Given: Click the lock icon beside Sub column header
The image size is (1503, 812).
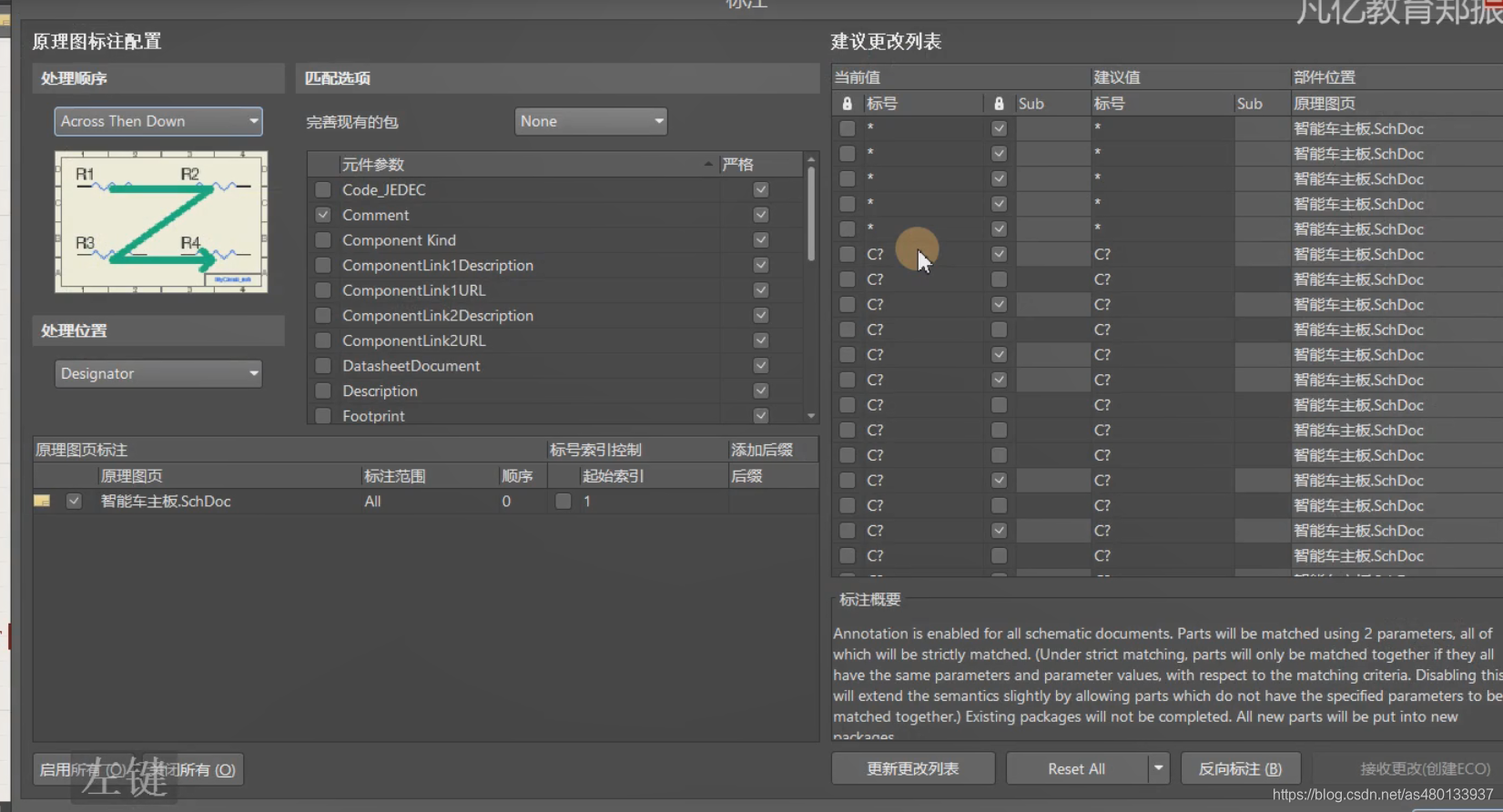Looking at the screenshot, I should [999, 104].
